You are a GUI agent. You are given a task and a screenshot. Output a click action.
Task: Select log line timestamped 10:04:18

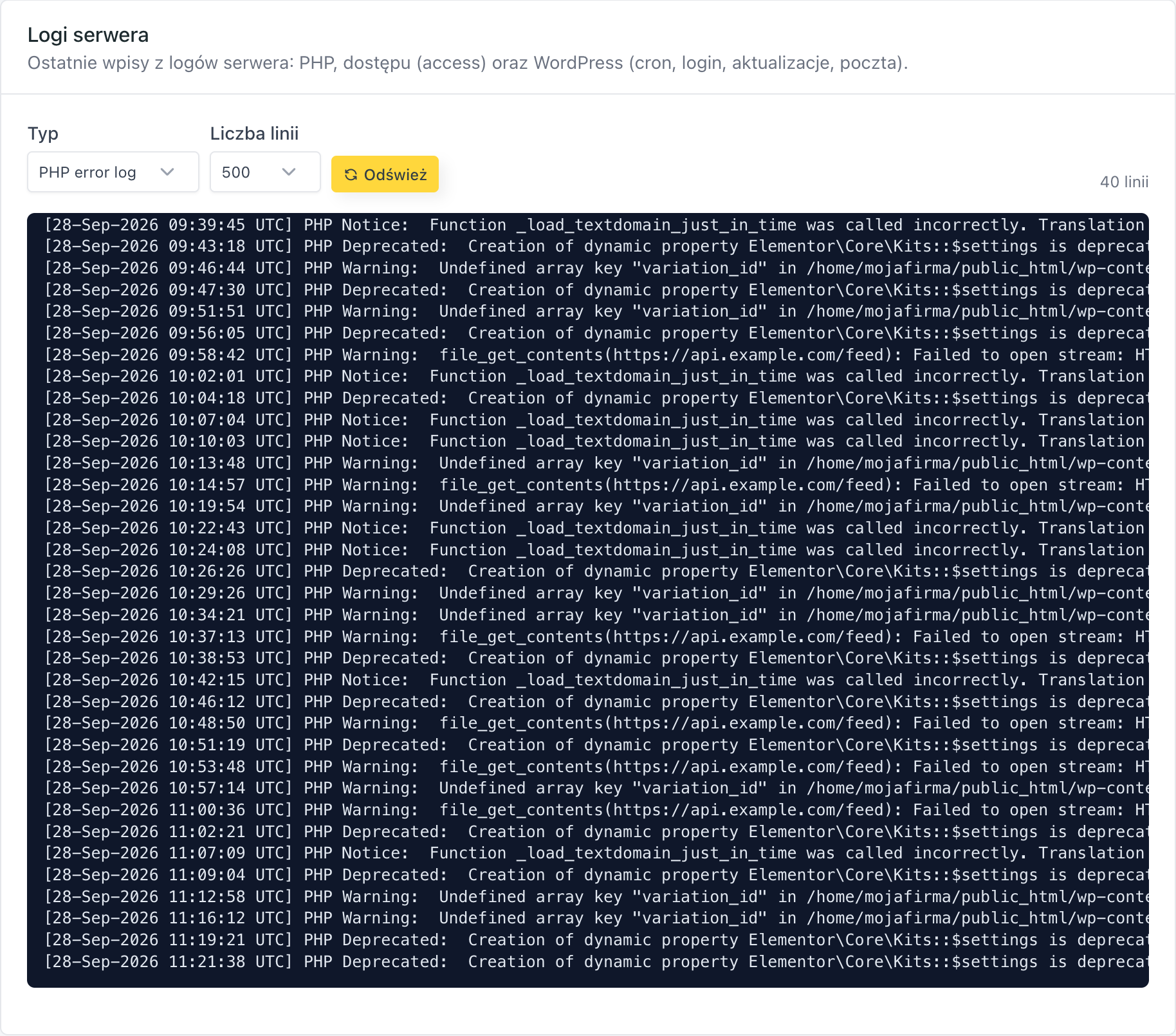[x=596, y=398]
